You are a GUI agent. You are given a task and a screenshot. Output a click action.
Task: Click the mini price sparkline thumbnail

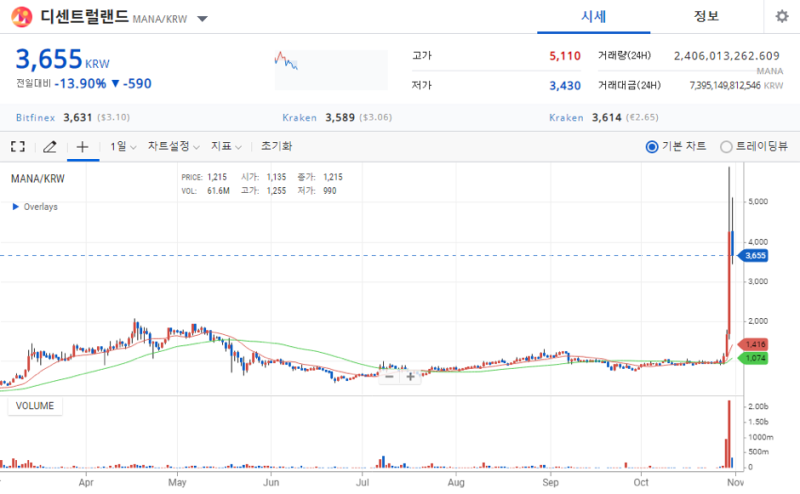point(331,70)
